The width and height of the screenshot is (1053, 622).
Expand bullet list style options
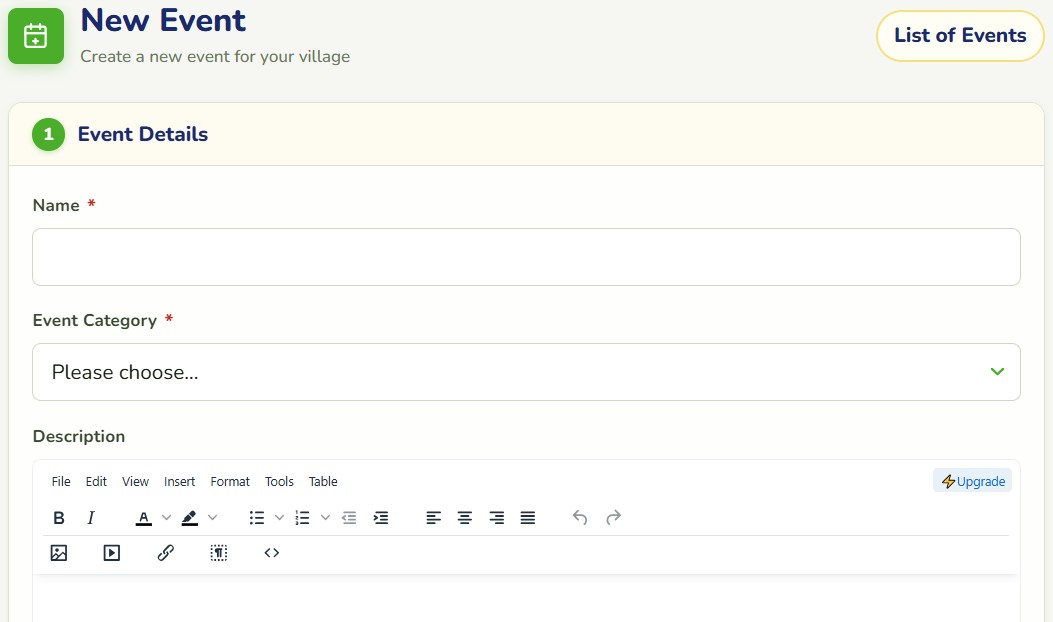tap(279, 518)
